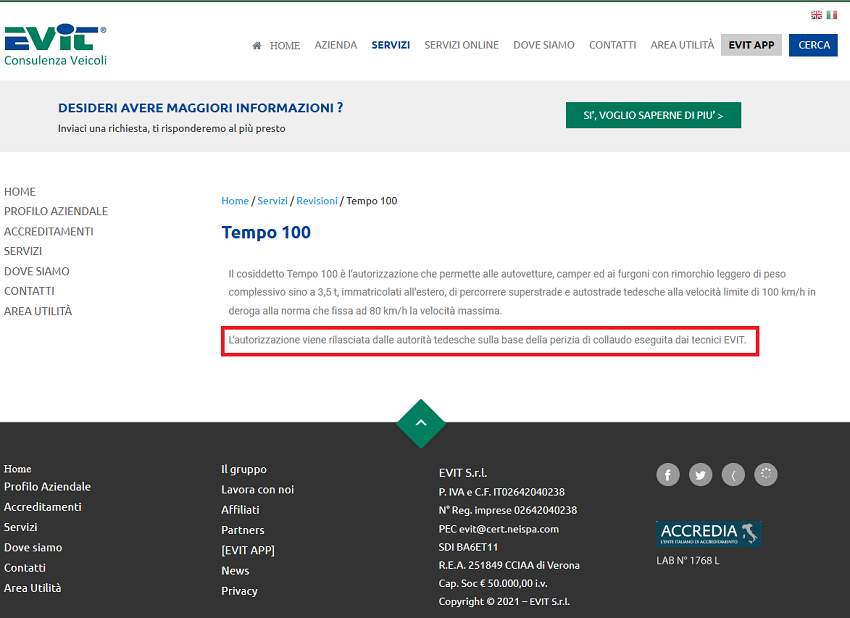Click the Copyright © 2021 – EVIT S.r.l. line
The image size is (850, 618).
(504, 602)
